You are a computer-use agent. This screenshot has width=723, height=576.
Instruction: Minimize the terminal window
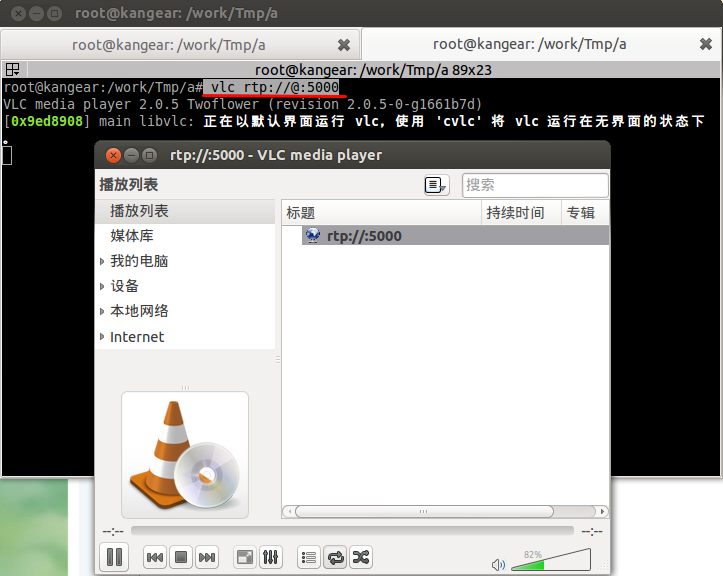(x=36, y=13)
